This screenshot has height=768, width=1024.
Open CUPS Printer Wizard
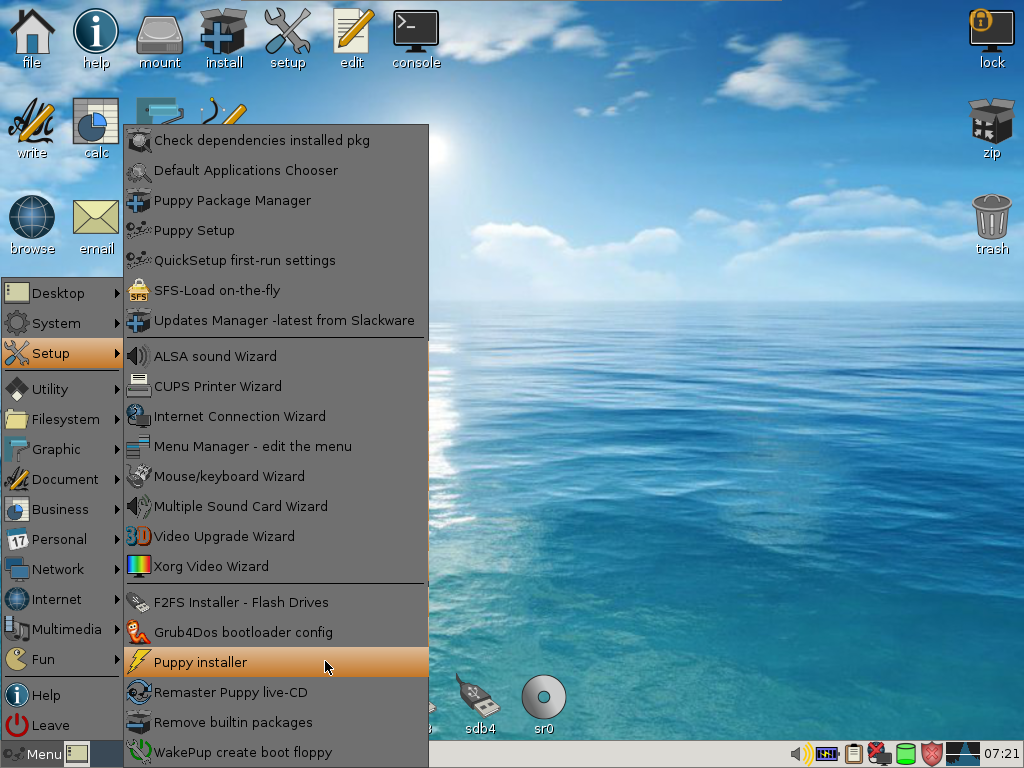tap(276, 387)
